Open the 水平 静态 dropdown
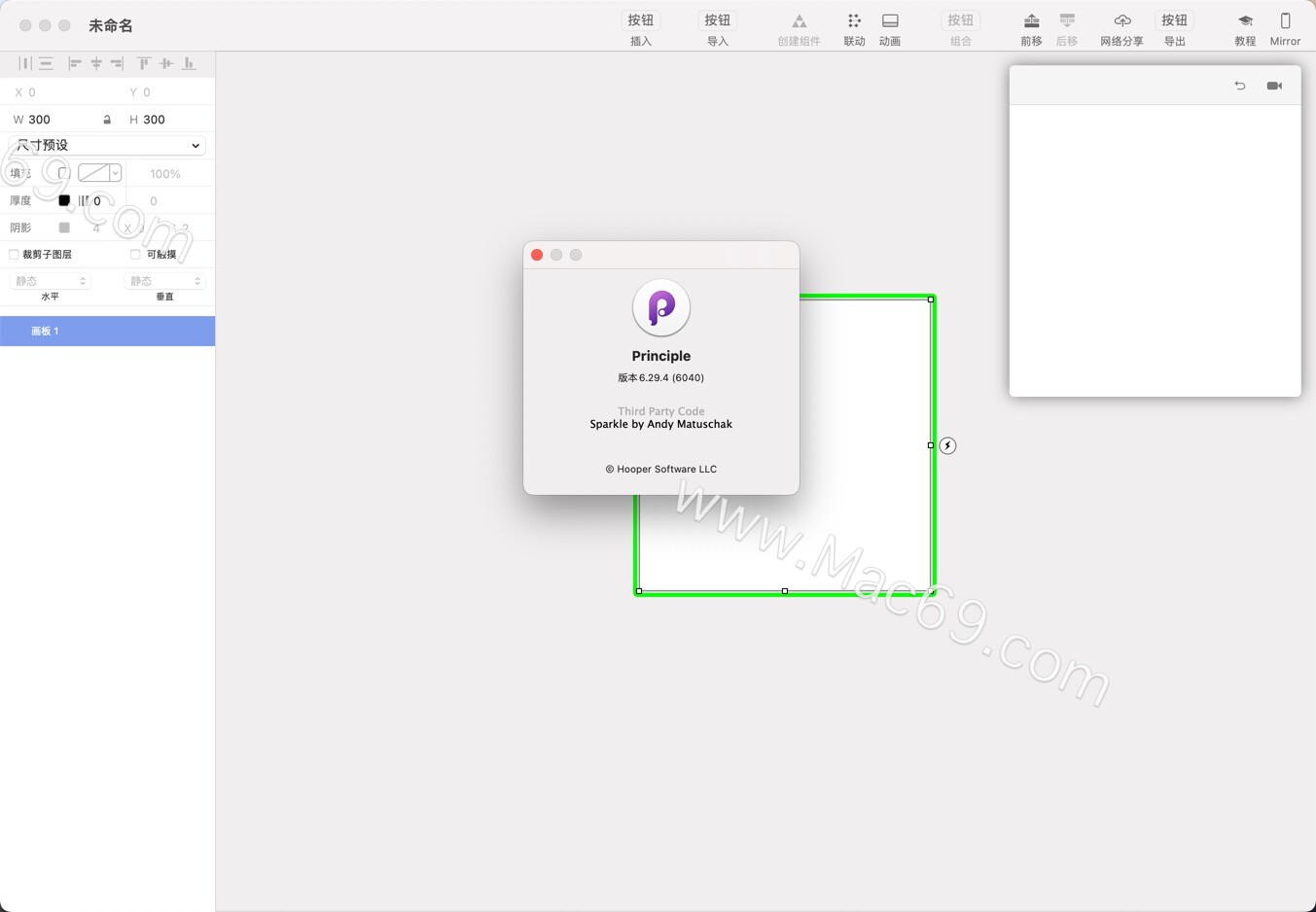The image size is (1316, 912). click(50, 280)
